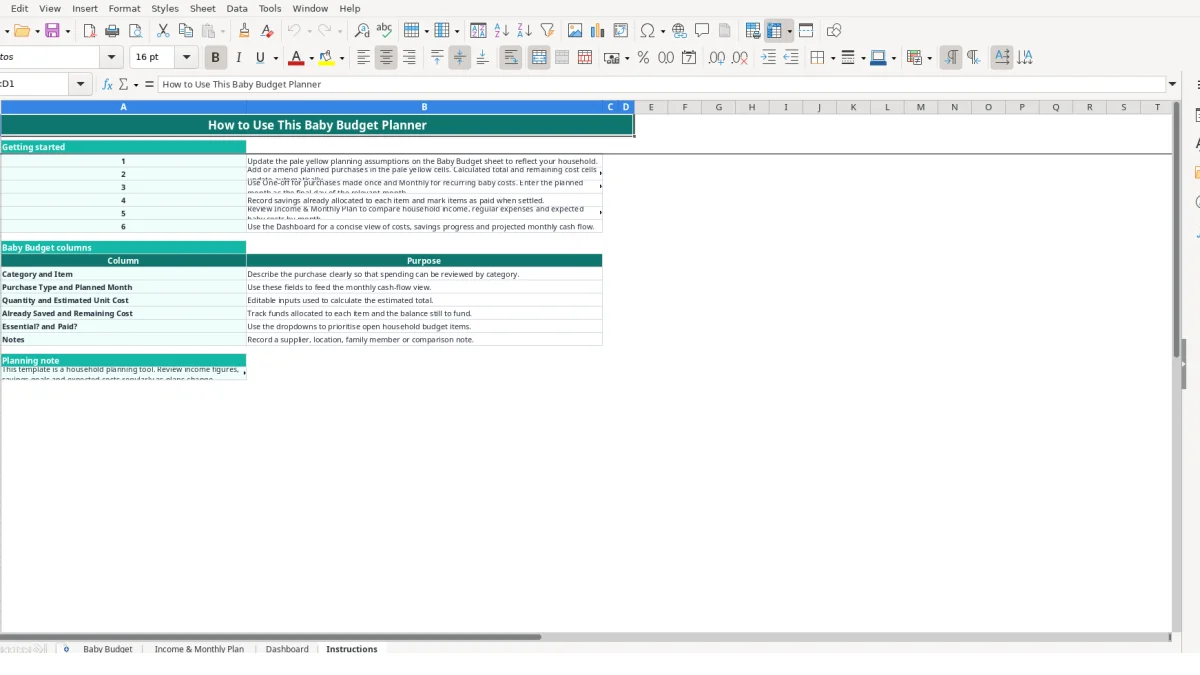Open the Data menu

[x=237, y=8]
